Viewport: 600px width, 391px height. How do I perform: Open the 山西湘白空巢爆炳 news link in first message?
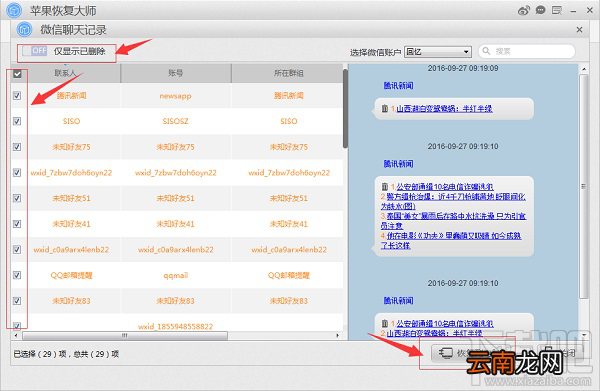[444, 109]
